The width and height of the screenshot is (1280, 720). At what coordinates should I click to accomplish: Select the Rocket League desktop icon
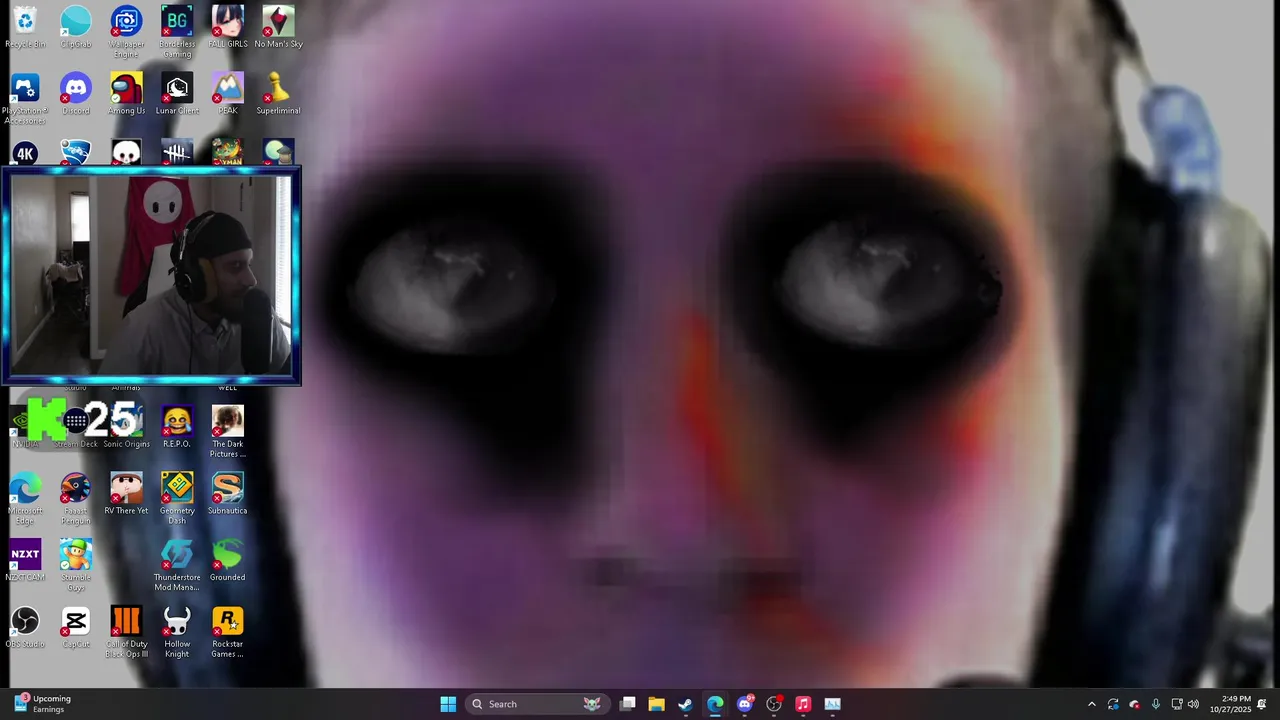point(76,153)
